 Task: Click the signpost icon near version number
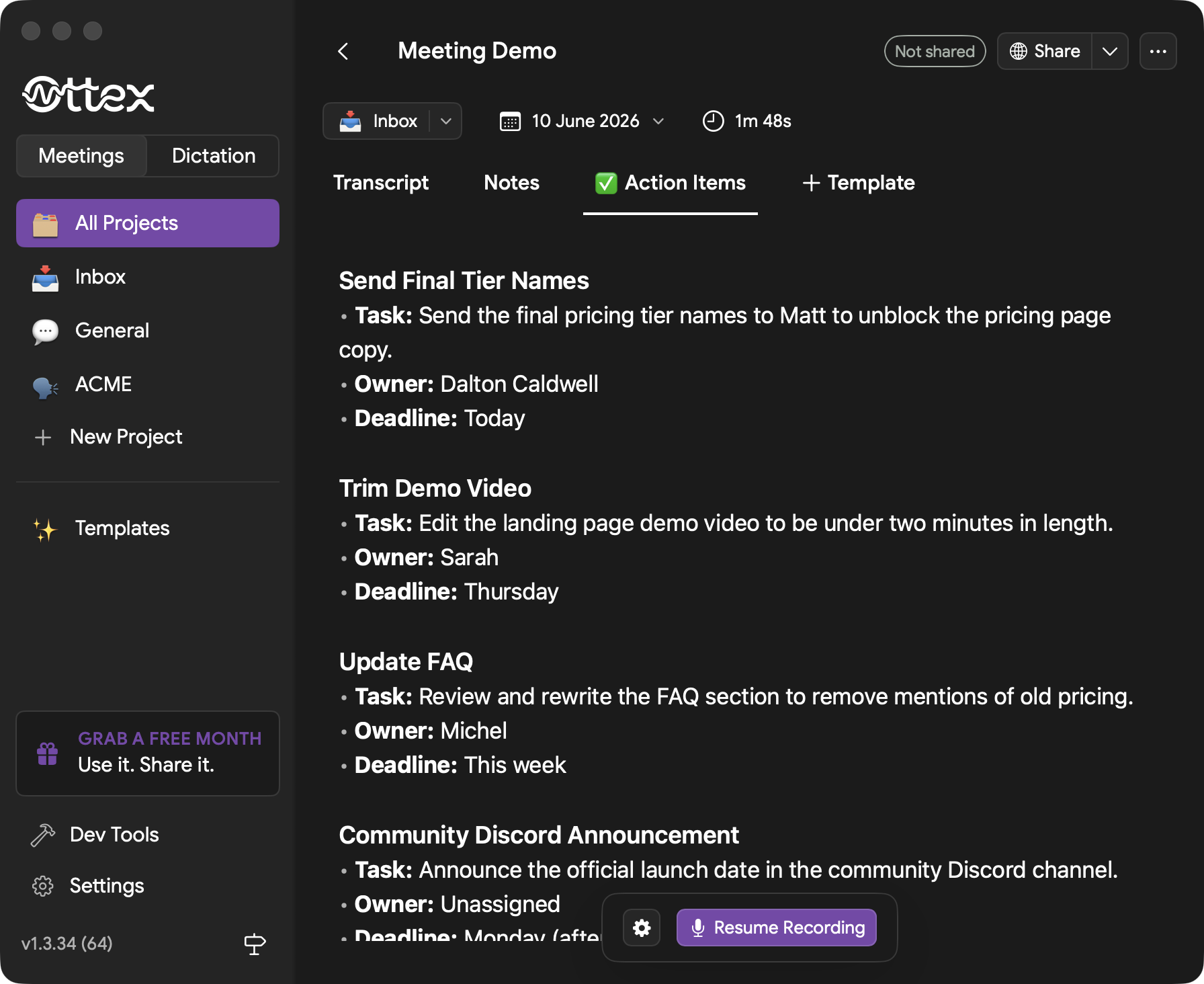[255, 944]
